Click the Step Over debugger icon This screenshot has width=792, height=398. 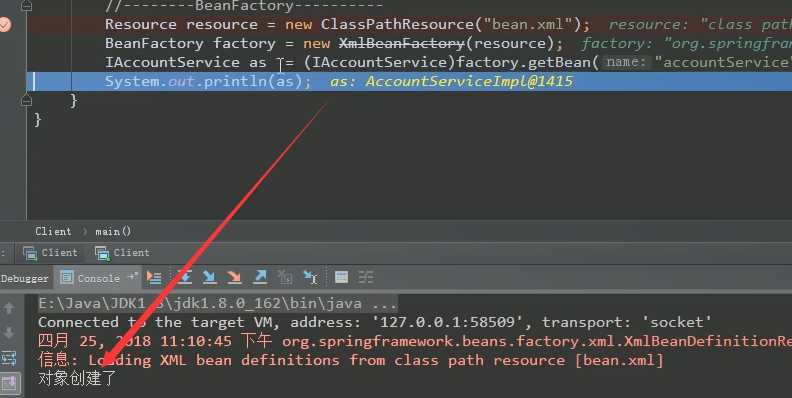[184, 277]
